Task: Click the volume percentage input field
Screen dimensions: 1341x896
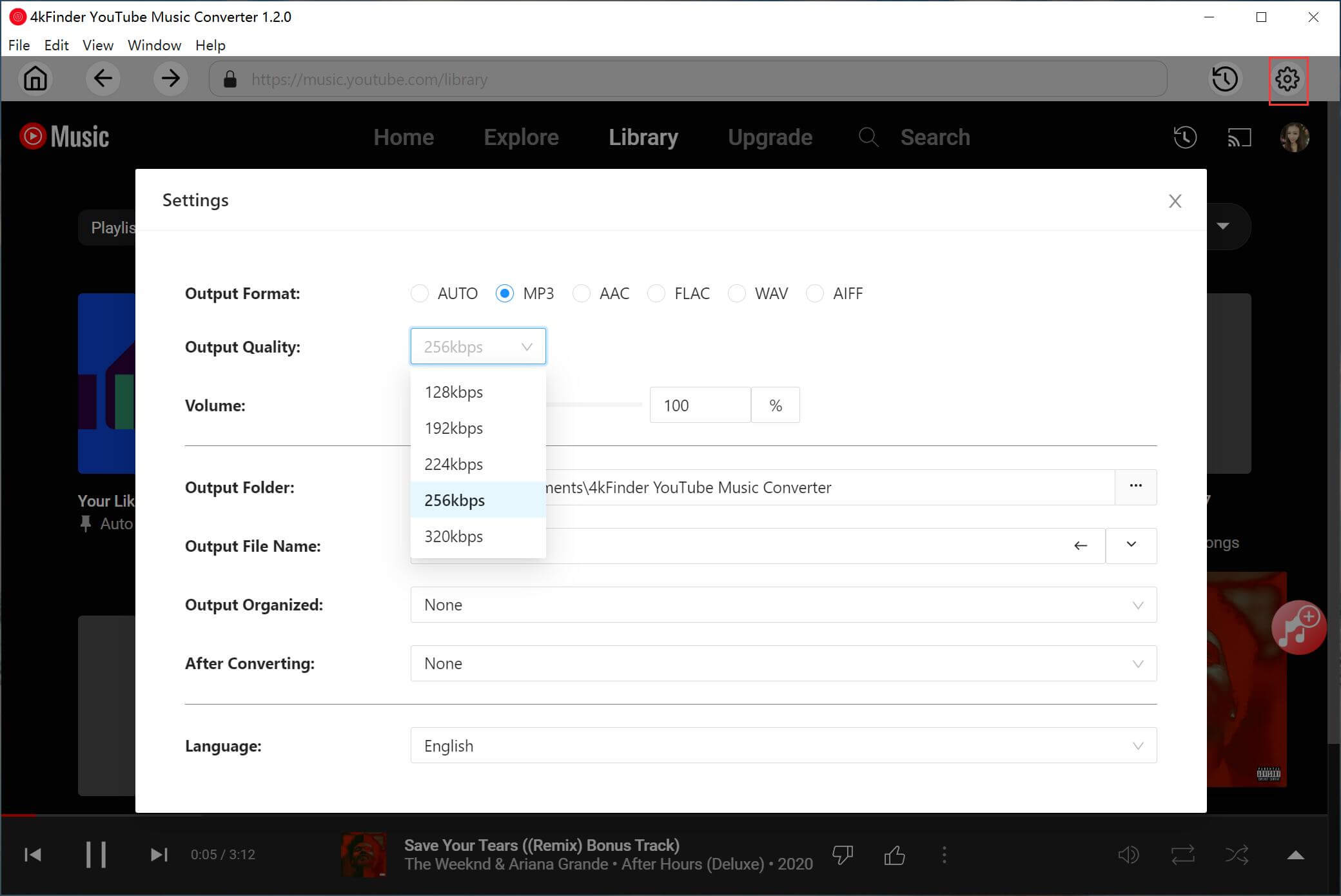Action: pyautogui.click(x=700, y=405)
